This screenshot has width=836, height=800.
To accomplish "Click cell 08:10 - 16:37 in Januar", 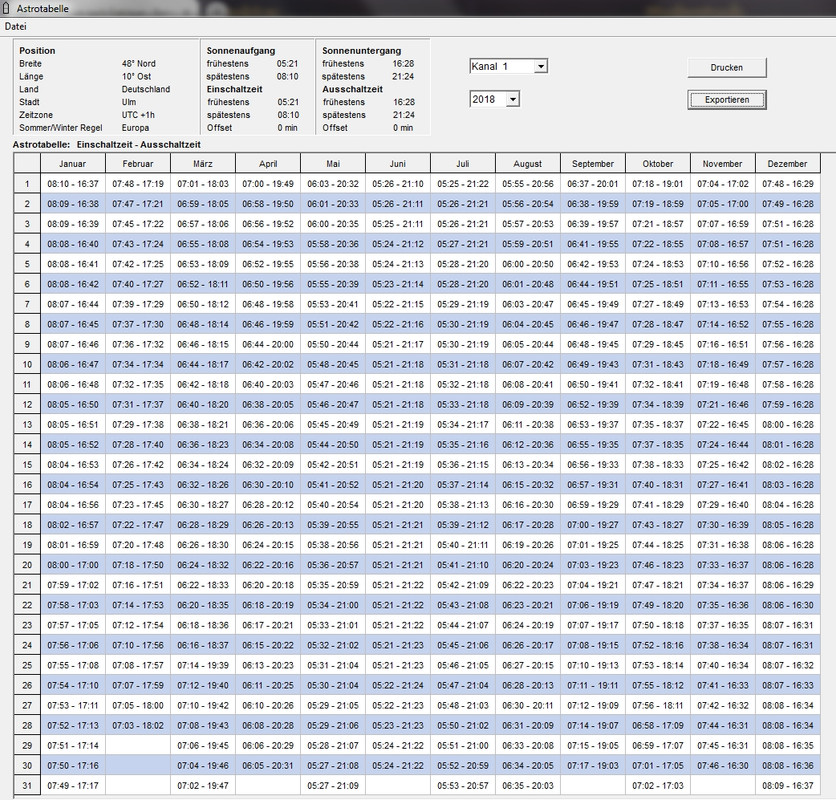I will click(x=73, y=184).
